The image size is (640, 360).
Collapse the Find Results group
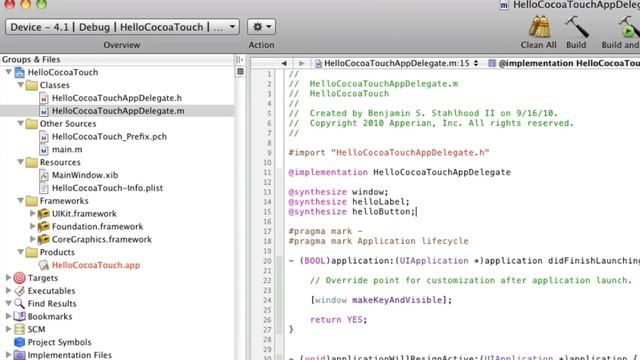(8, 303)
